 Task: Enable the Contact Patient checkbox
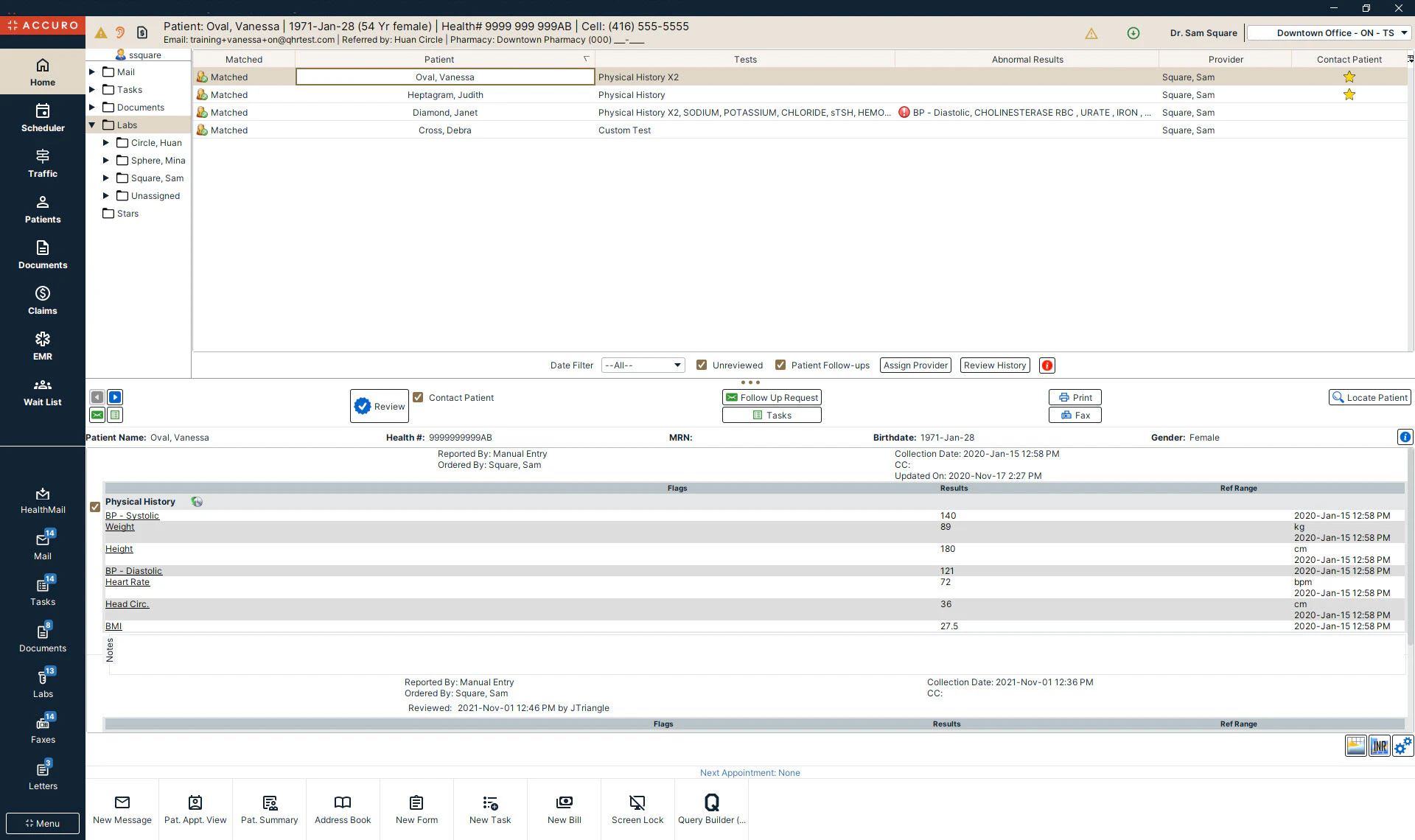418,396
